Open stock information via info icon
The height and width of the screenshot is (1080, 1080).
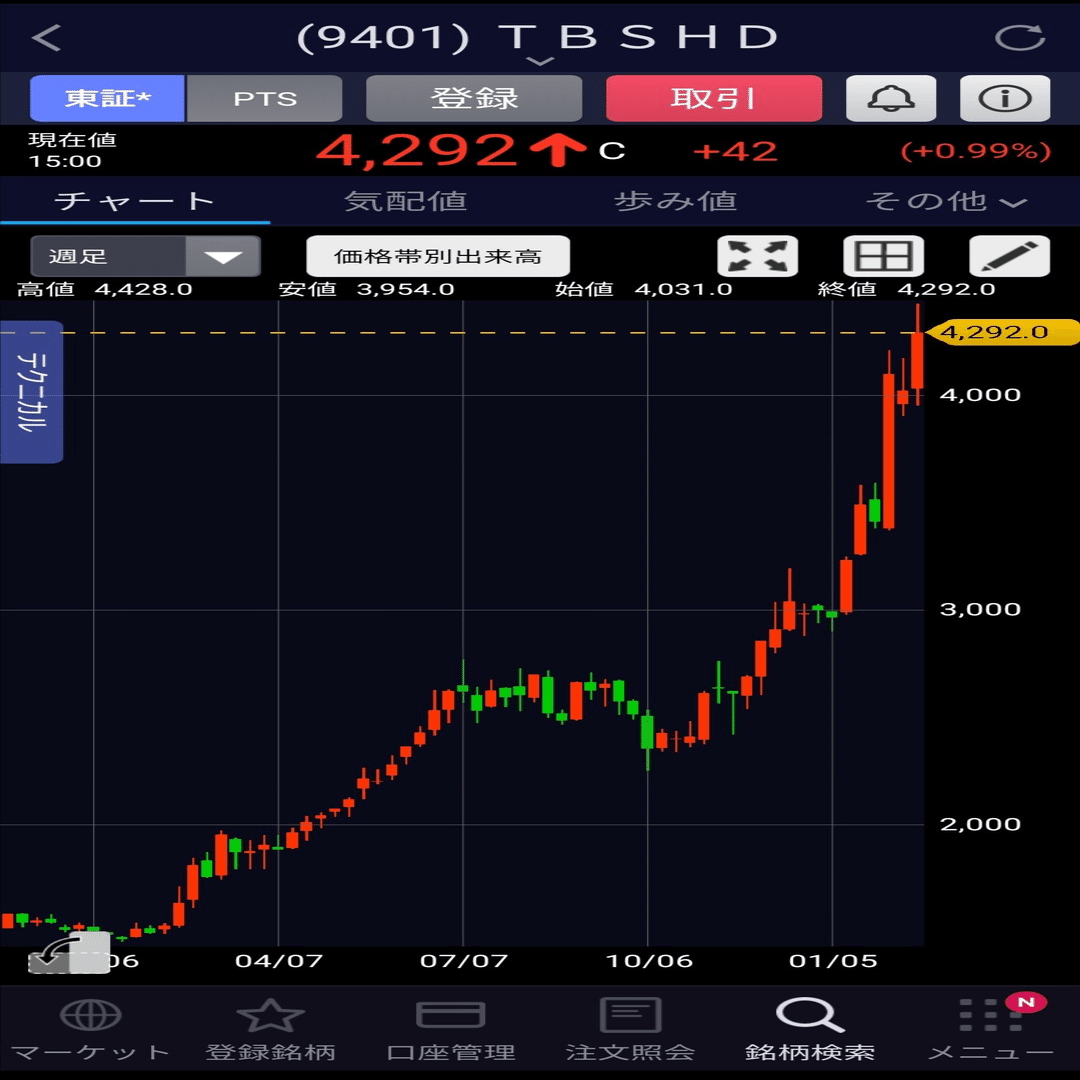(1005, 98)
